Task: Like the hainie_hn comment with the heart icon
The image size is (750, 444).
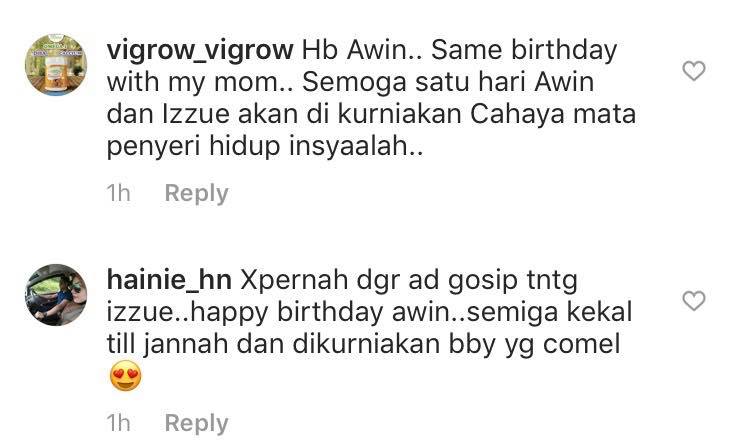Action: click(694, 301)
